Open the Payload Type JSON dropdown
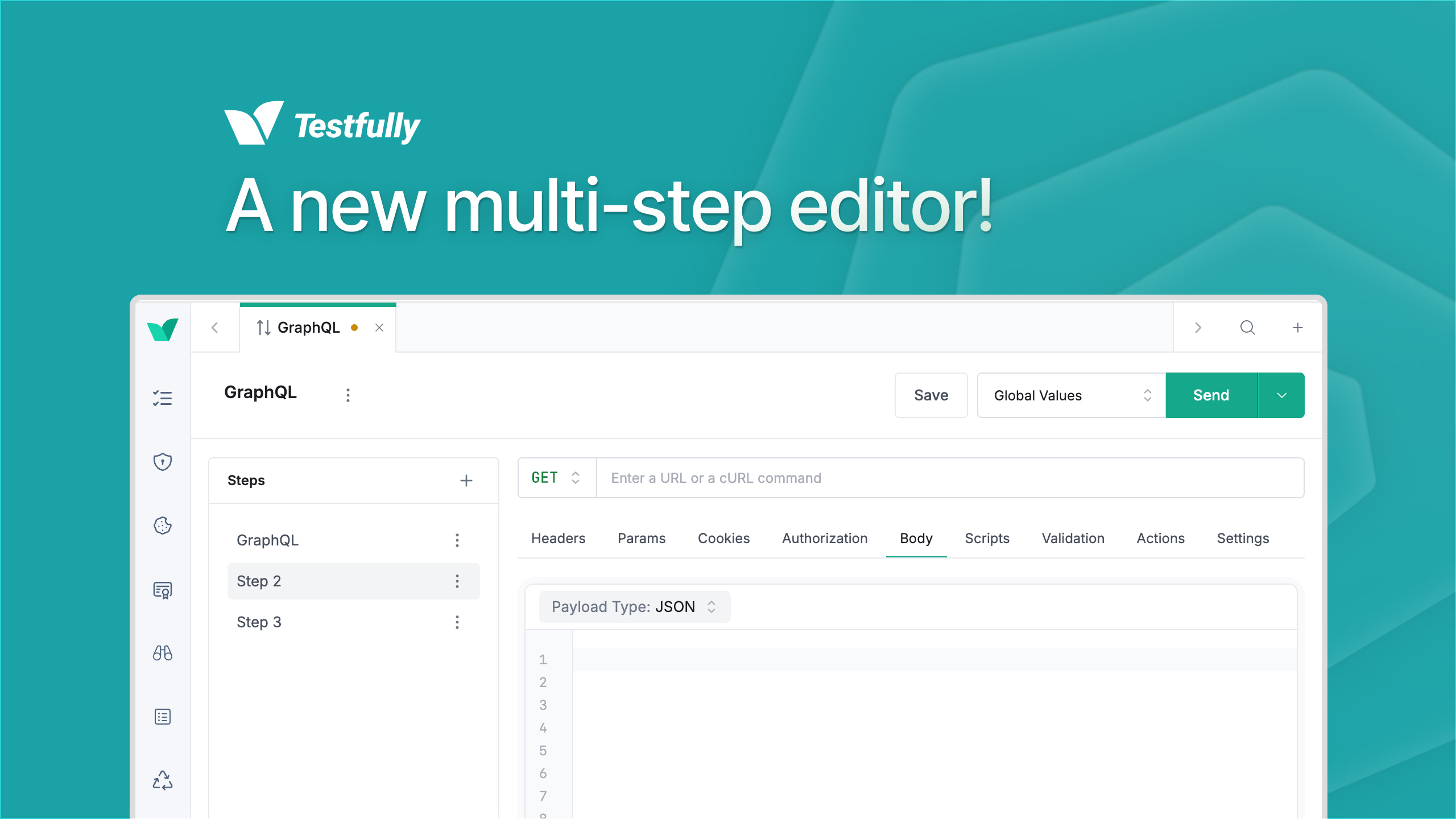 pyautogui.click(x=634, y=607)
